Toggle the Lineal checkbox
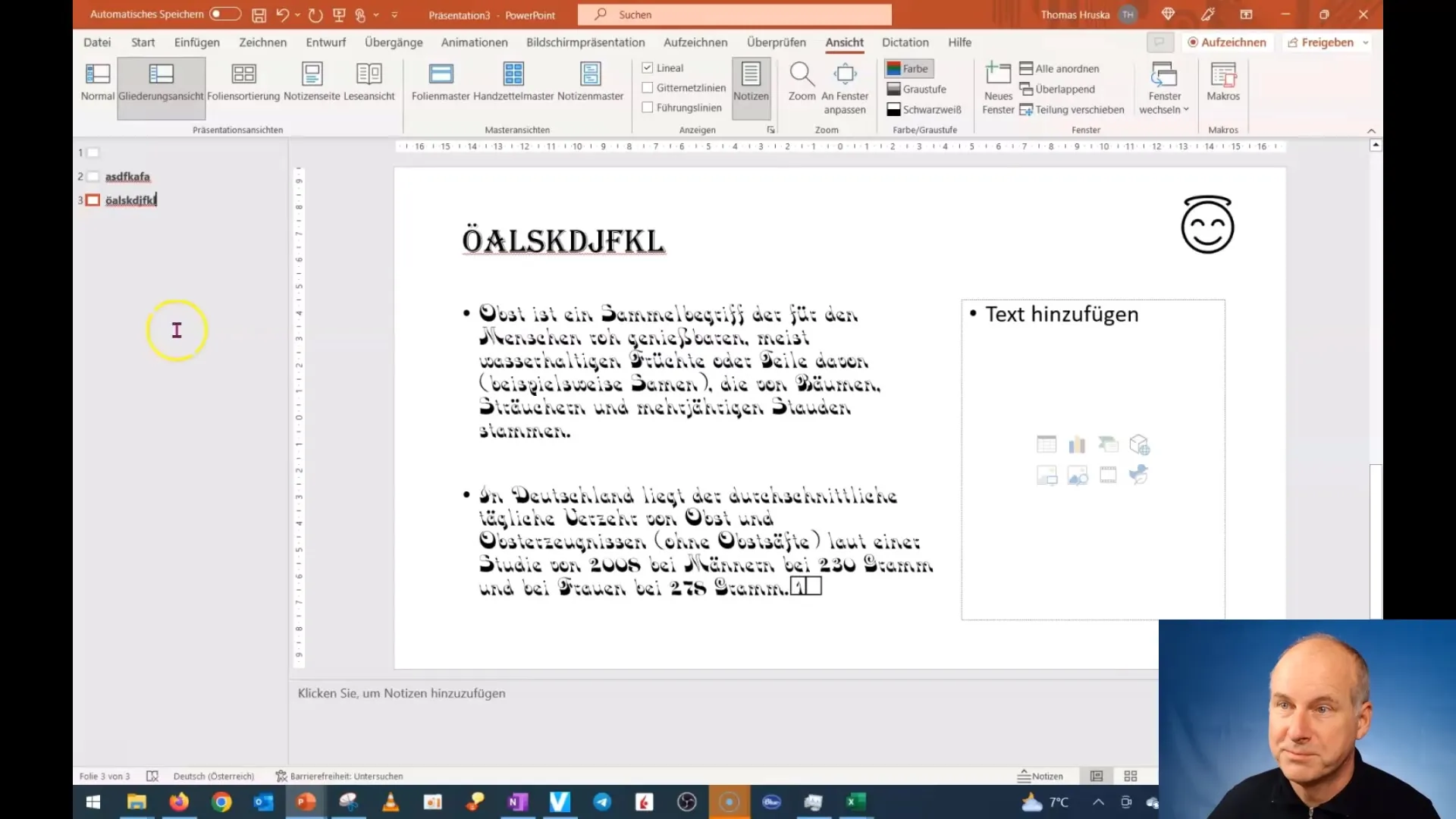The width and height of the screenshot is (1456, 819). coord(648,68)
